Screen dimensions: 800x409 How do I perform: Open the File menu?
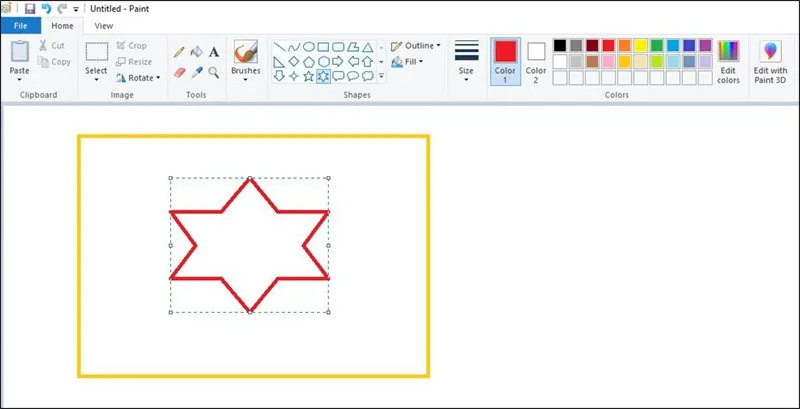[20, 25]
